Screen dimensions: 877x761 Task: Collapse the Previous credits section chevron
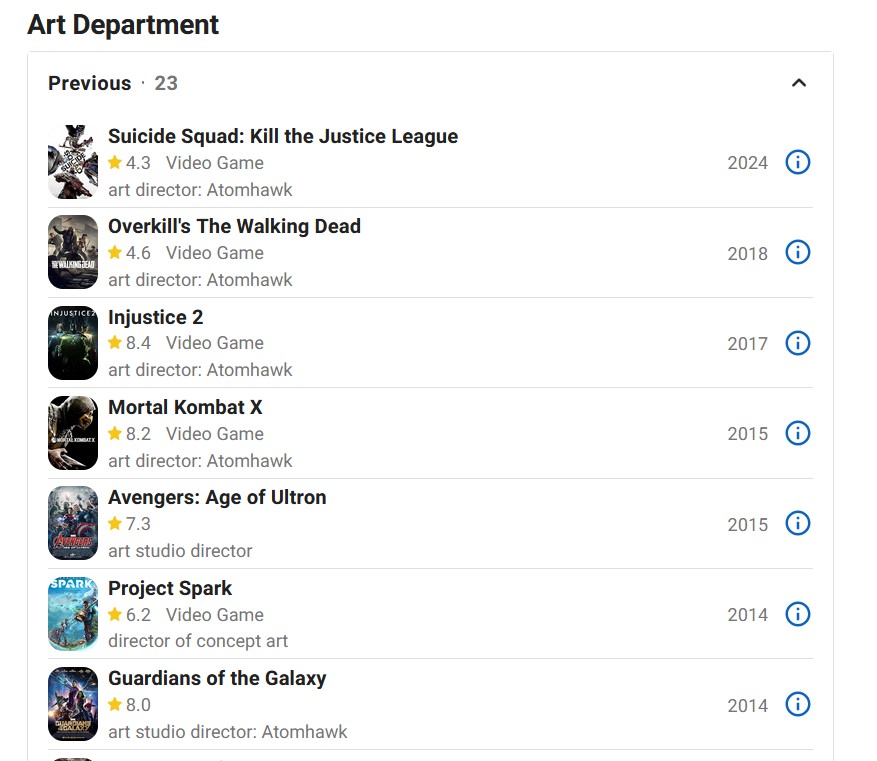coord(799,83)
